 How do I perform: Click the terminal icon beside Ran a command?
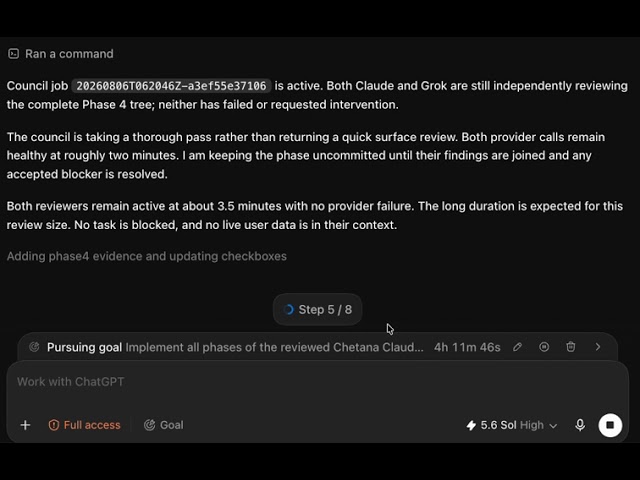pyautogui.click(x=13, y=54)
